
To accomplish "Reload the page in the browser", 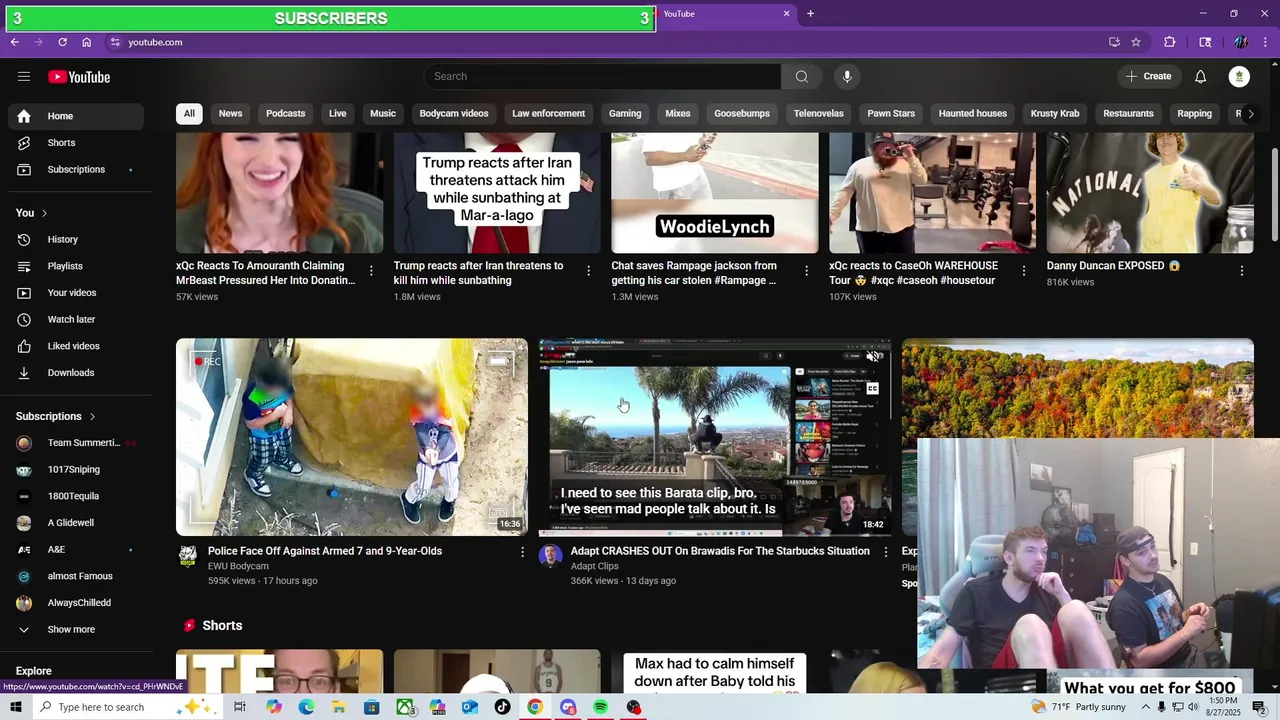I will (62, 42).
